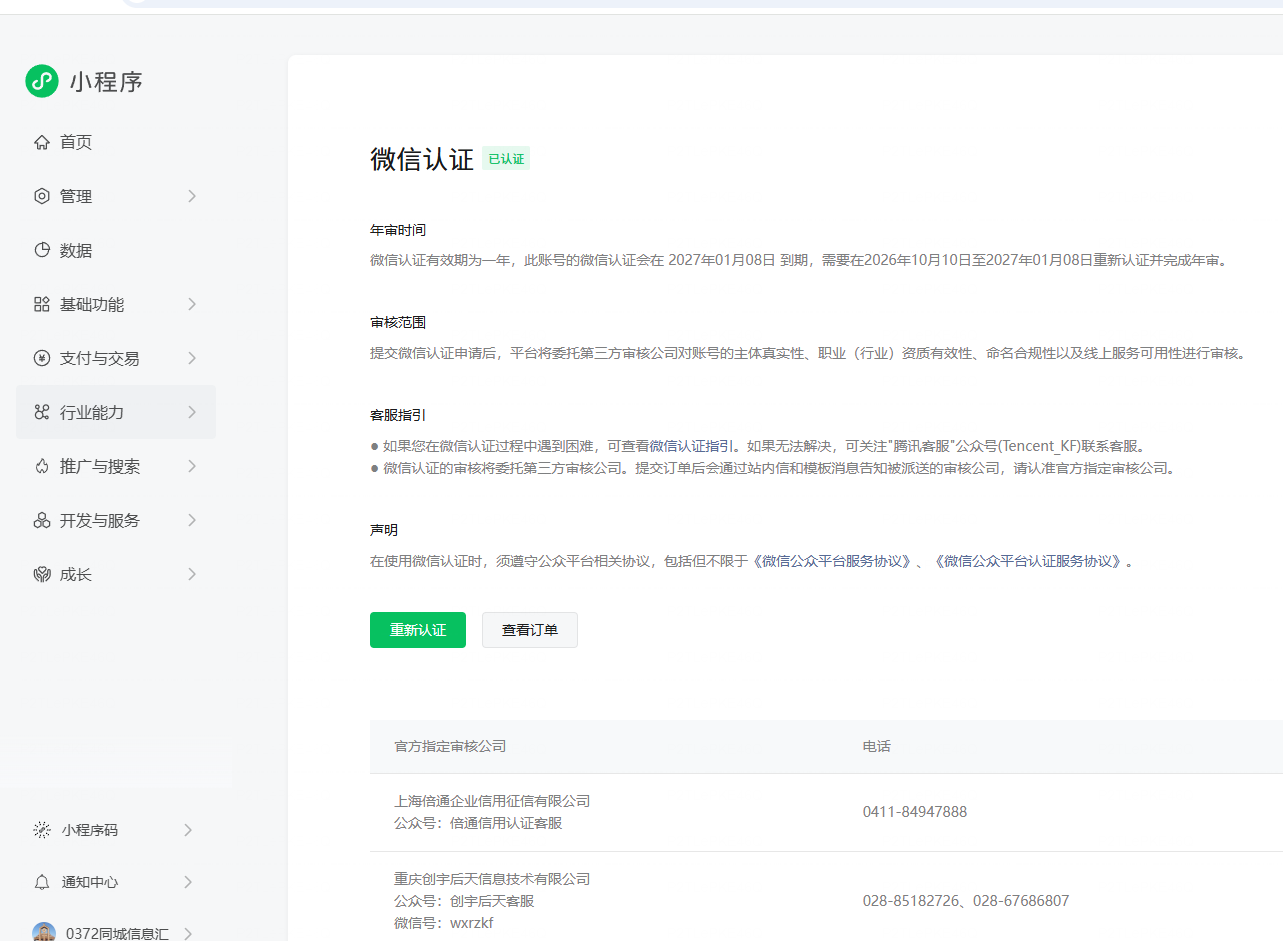Viewport: 1283px width, 941px height.
Task: Click the 首页 home icon
Action: pos(42,142)
